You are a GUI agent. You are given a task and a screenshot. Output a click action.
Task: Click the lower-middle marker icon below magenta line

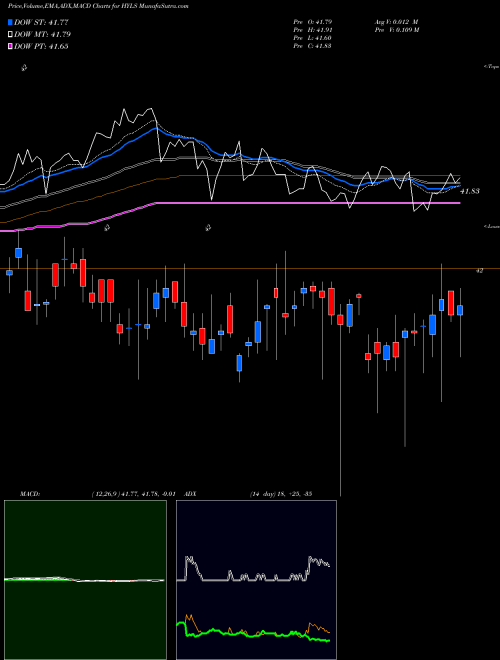(208, 228)
